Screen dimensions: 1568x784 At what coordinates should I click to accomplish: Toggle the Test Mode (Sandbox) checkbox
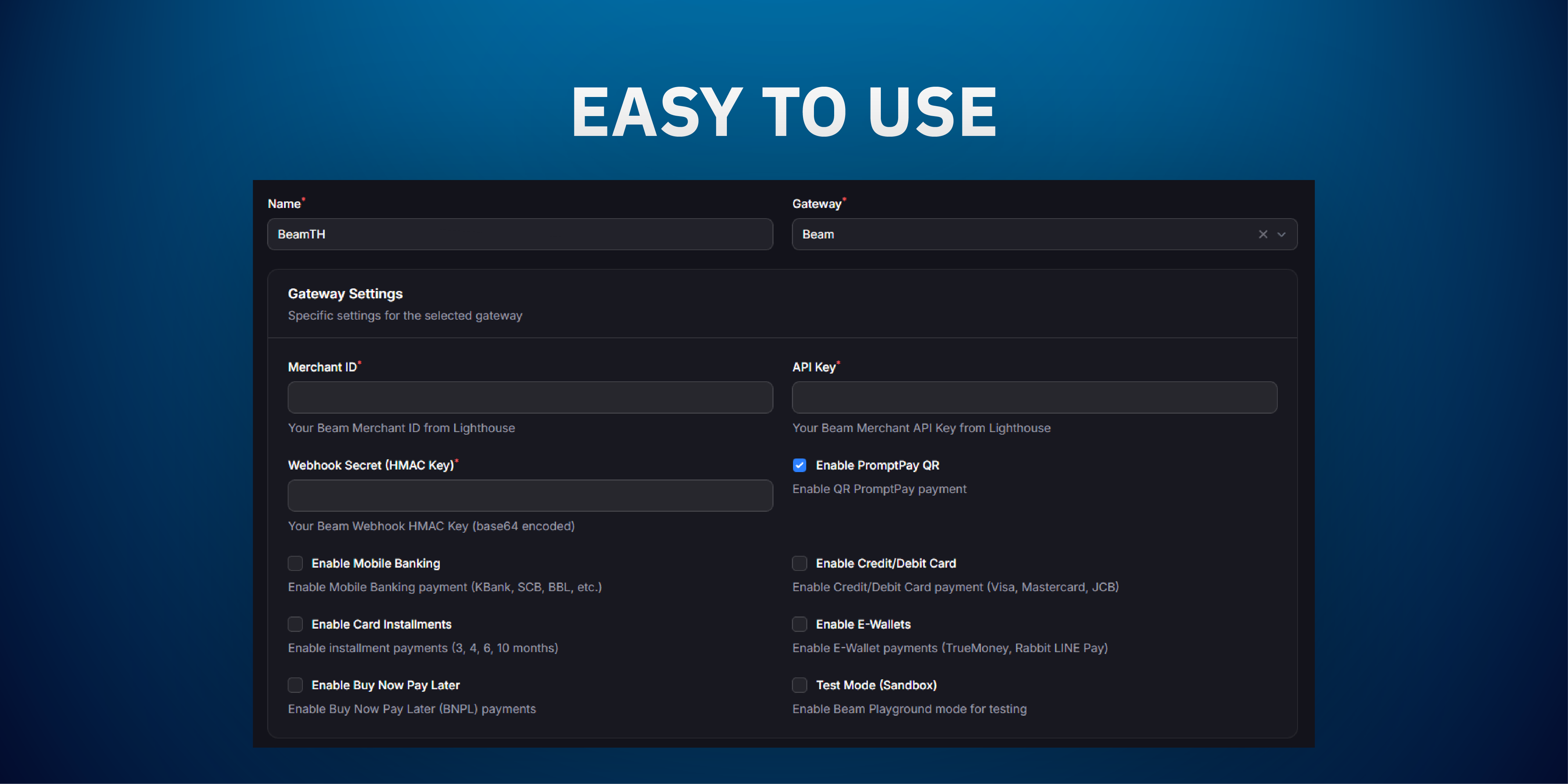799,685
